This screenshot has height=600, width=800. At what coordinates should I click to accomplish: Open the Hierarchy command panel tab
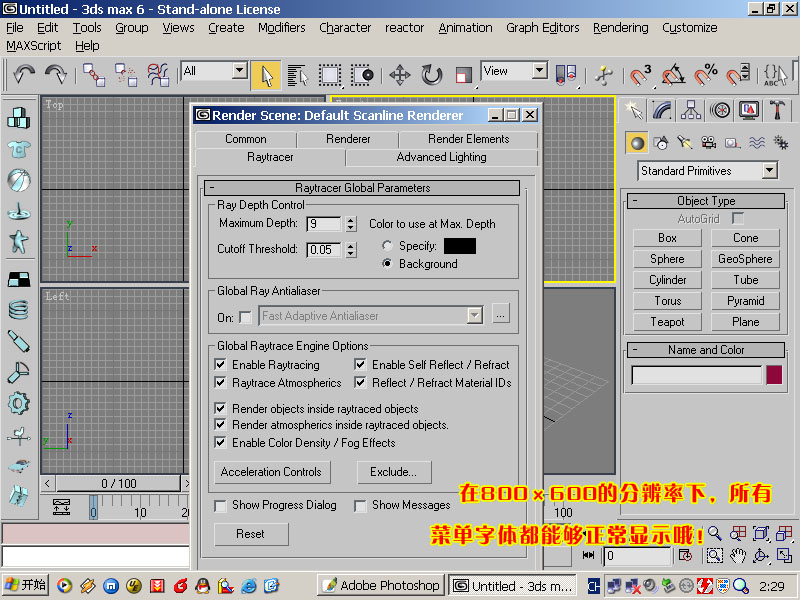[691, 110]
